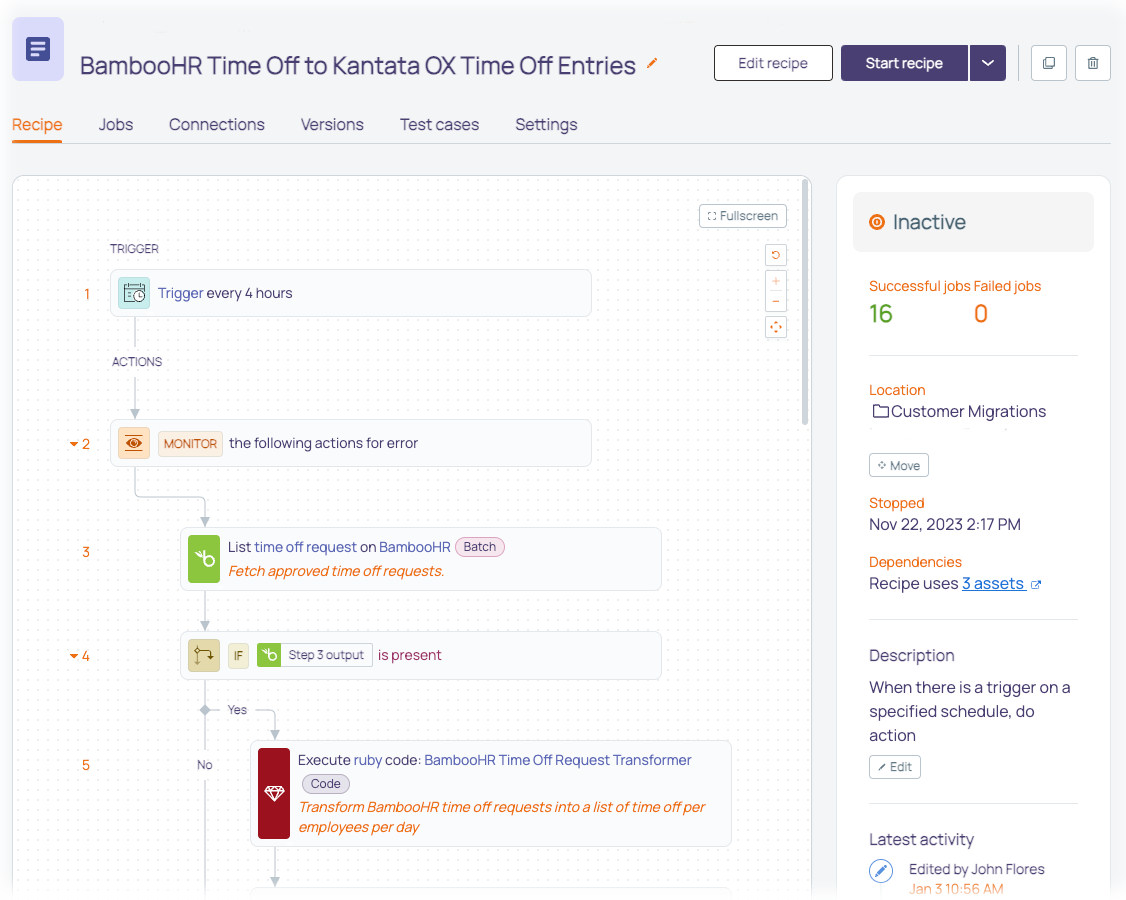Click the Monitor eye icon in step 2
Image resolution: width=1126 pixels, height=900 pixels.
tap(134, 443)
